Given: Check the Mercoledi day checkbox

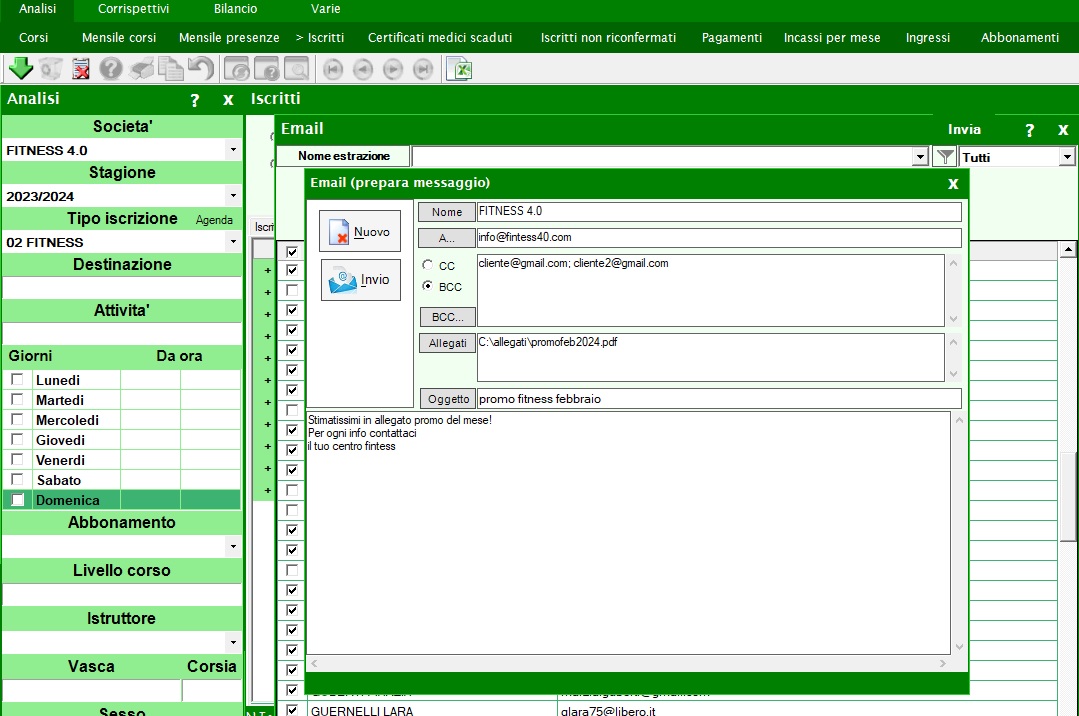Looking at the screenshot, I should (x=17, y=419).
